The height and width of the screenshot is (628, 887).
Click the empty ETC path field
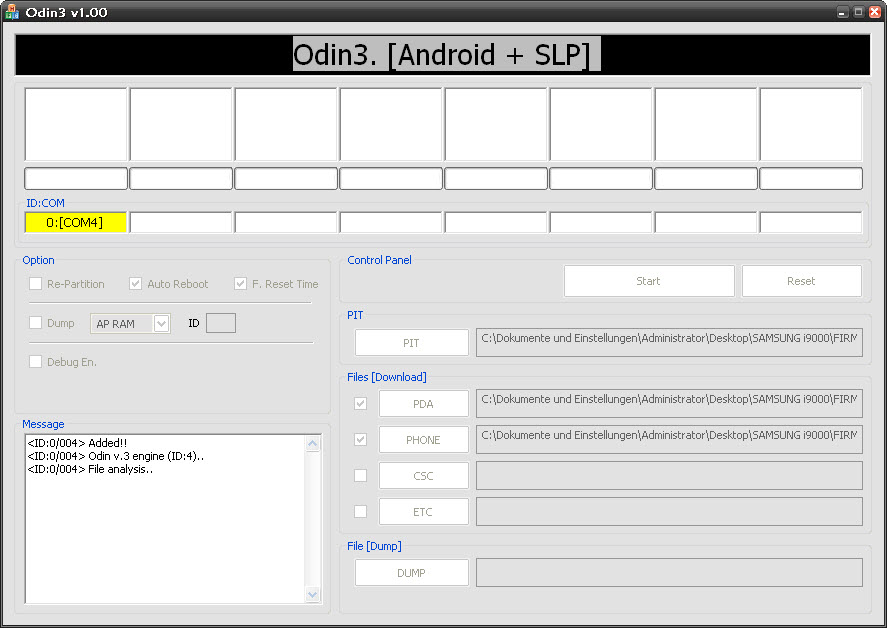(x=669, y=511)
